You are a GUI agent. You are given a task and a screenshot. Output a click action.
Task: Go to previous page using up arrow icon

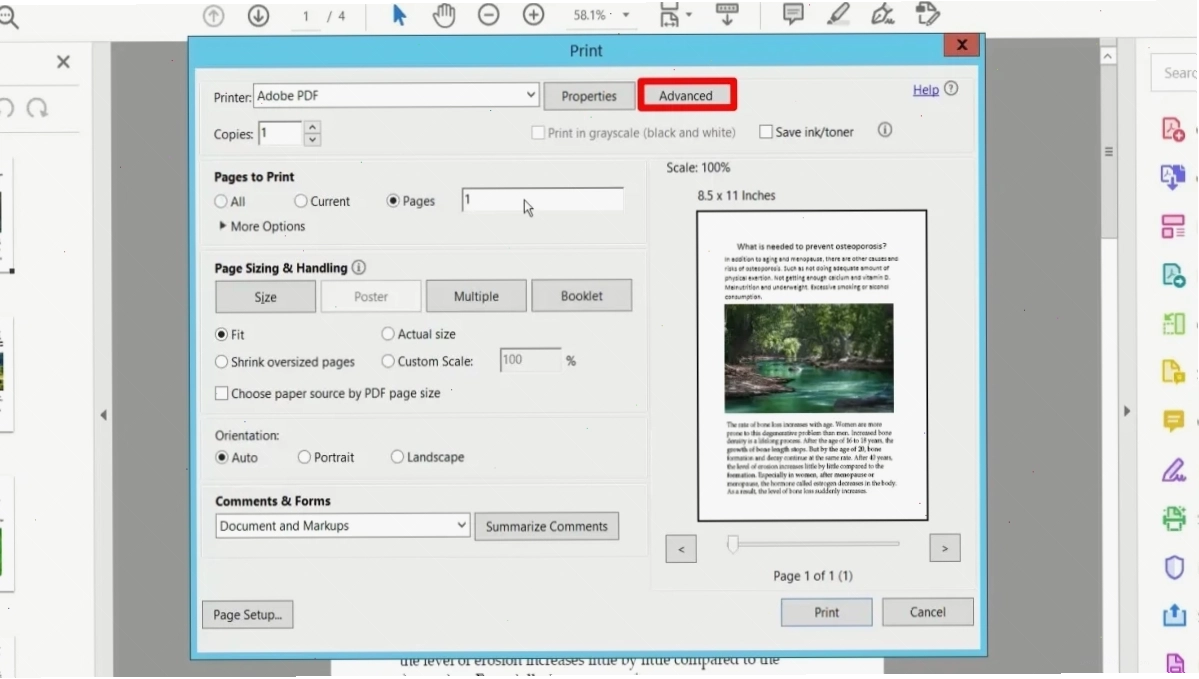coord(213,15)
